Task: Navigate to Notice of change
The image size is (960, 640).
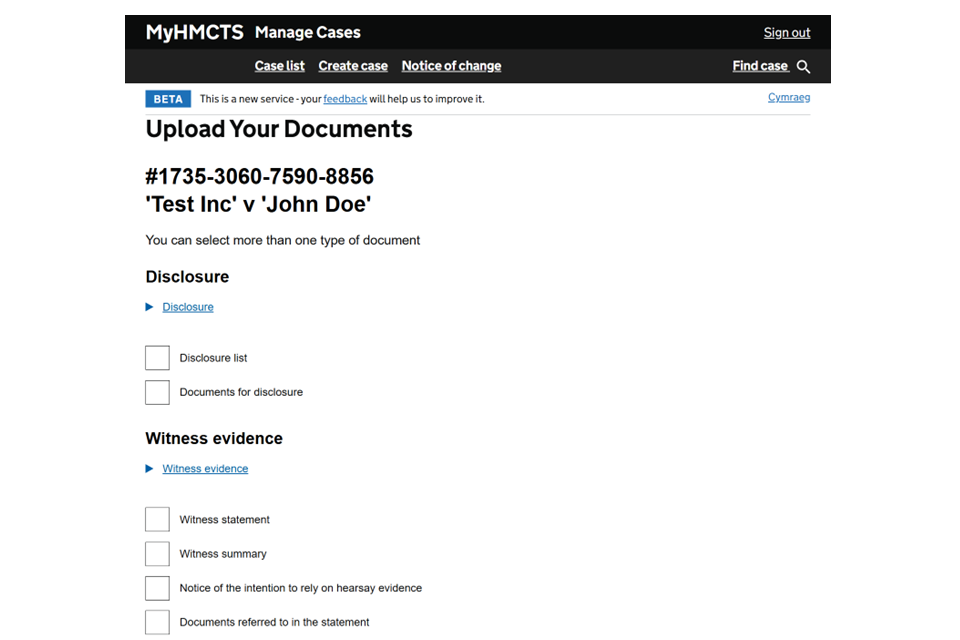Action: point(451,66)
